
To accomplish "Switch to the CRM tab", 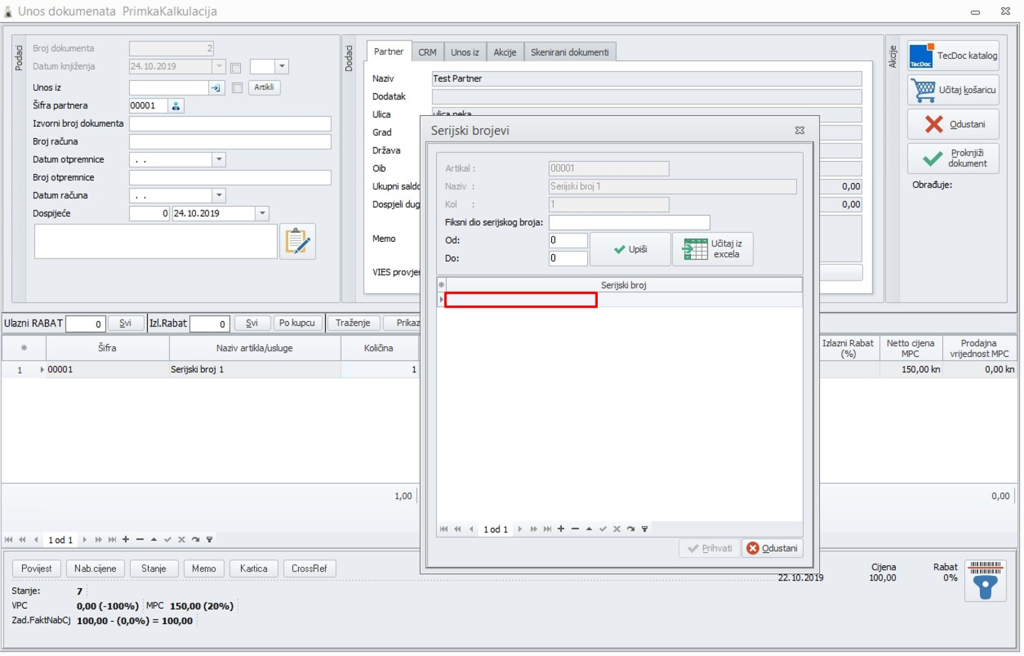I will pos(427,52).
